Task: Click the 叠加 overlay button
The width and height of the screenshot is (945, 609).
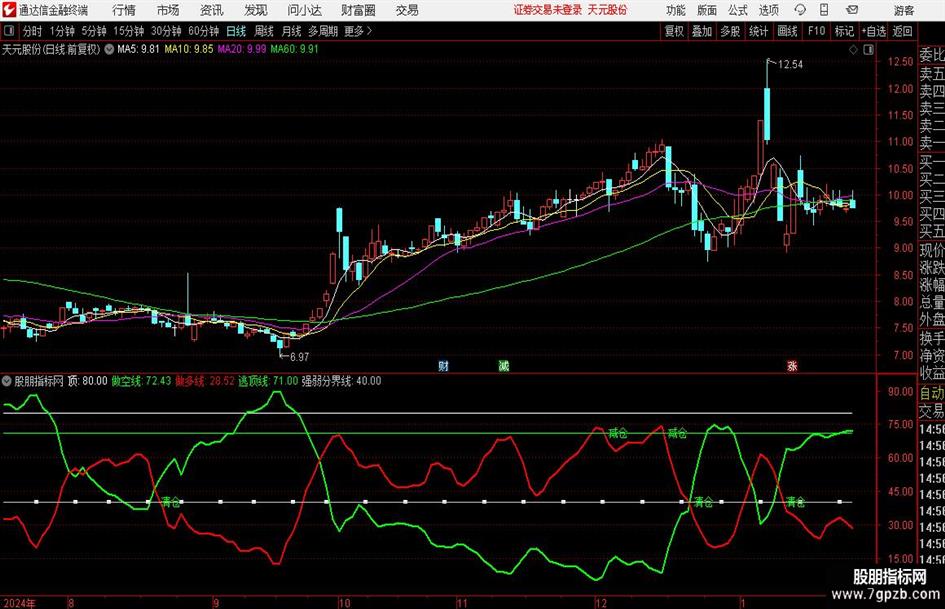Action: pos(702,31)
